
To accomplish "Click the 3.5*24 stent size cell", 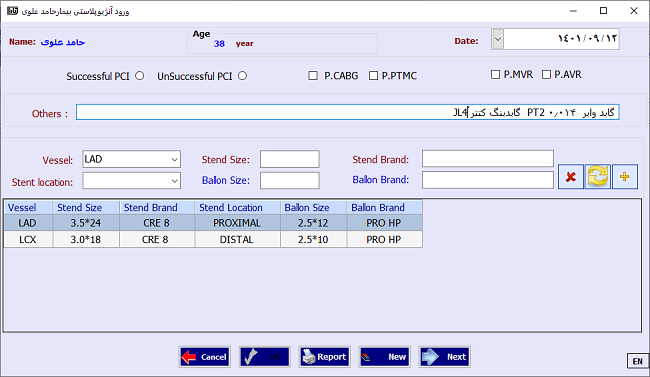I will (x=86, y=223).
